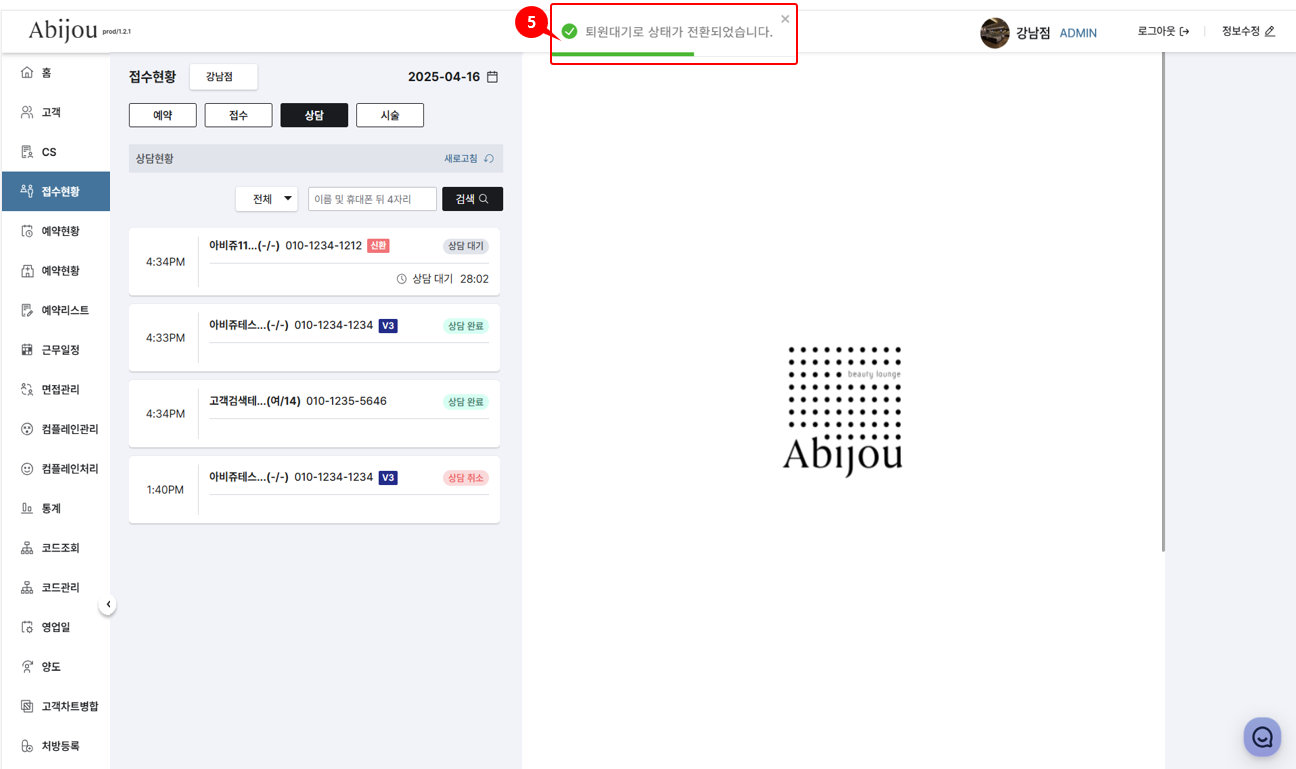Open the 강남점 branch selector

[224, 77]
